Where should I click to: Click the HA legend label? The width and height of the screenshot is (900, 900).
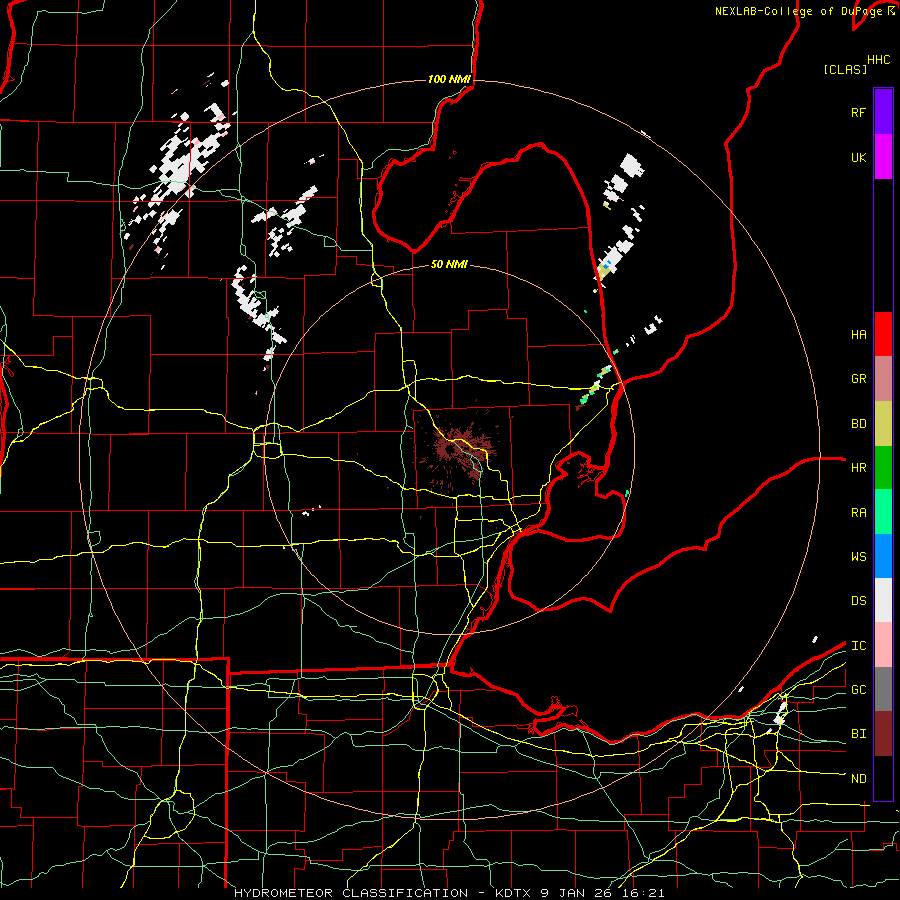point(858,334)
